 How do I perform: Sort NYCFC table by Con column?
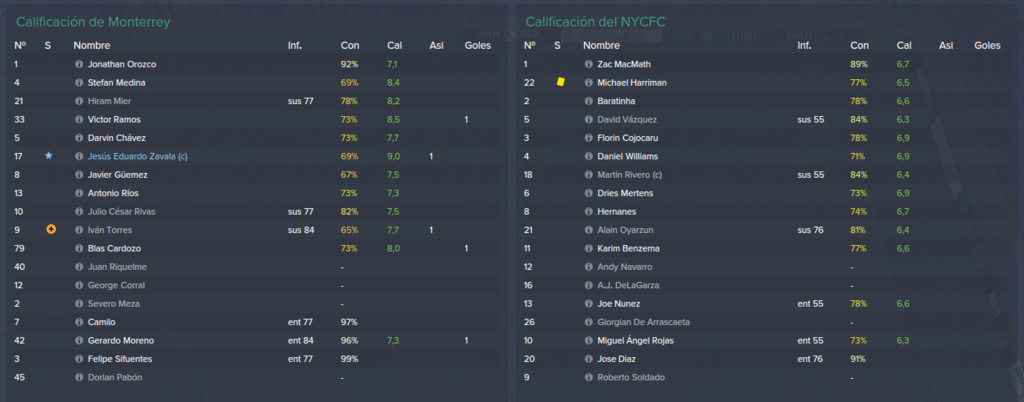point(859,46)
